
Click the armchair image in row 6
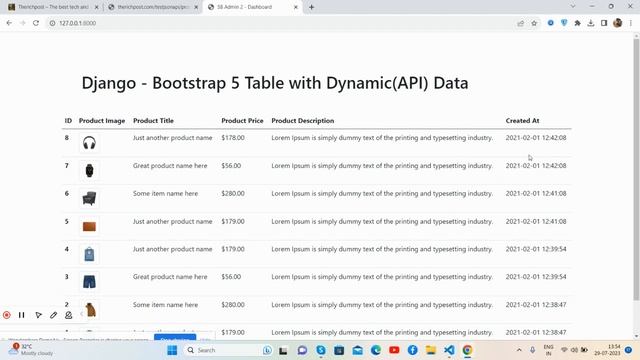coord(89,198)
